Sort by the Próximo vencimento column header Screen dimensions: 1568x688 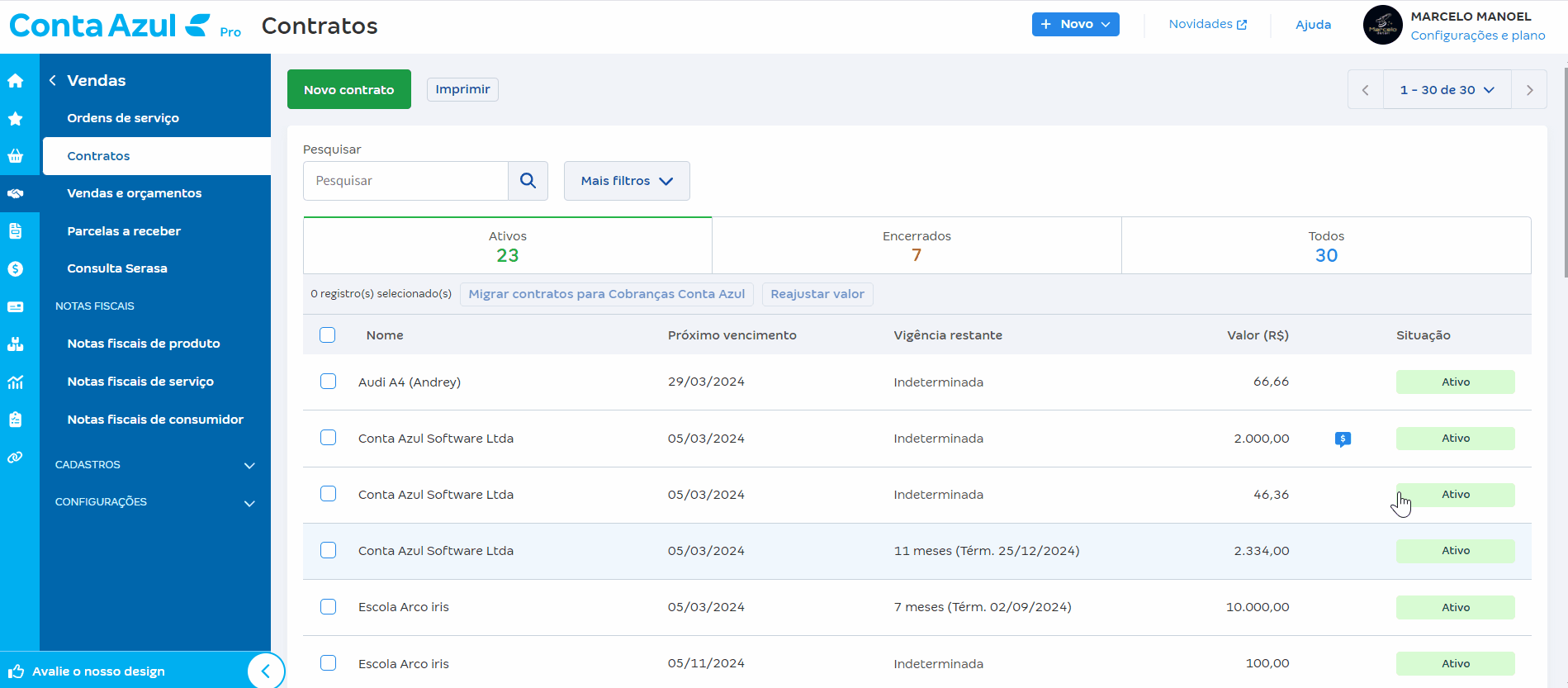point(732,335)
